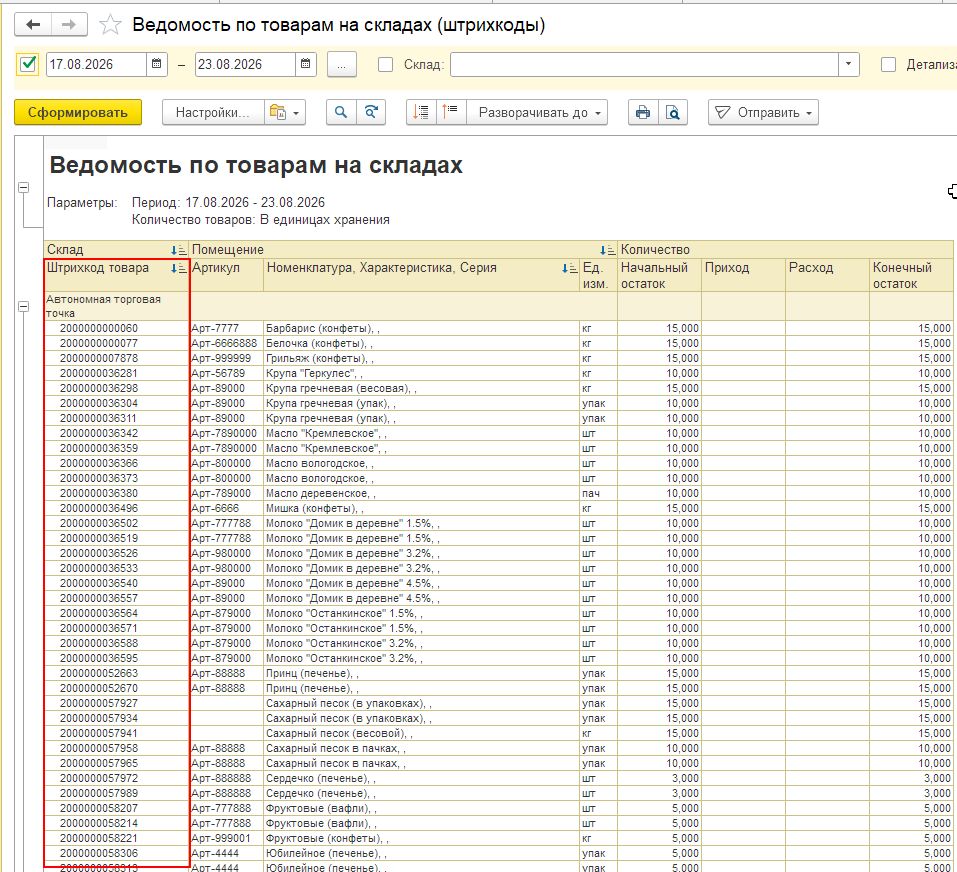Screen dimensions: 957x872
Task: Open Отправить send dropdown
Action: (x=763, y=112)
